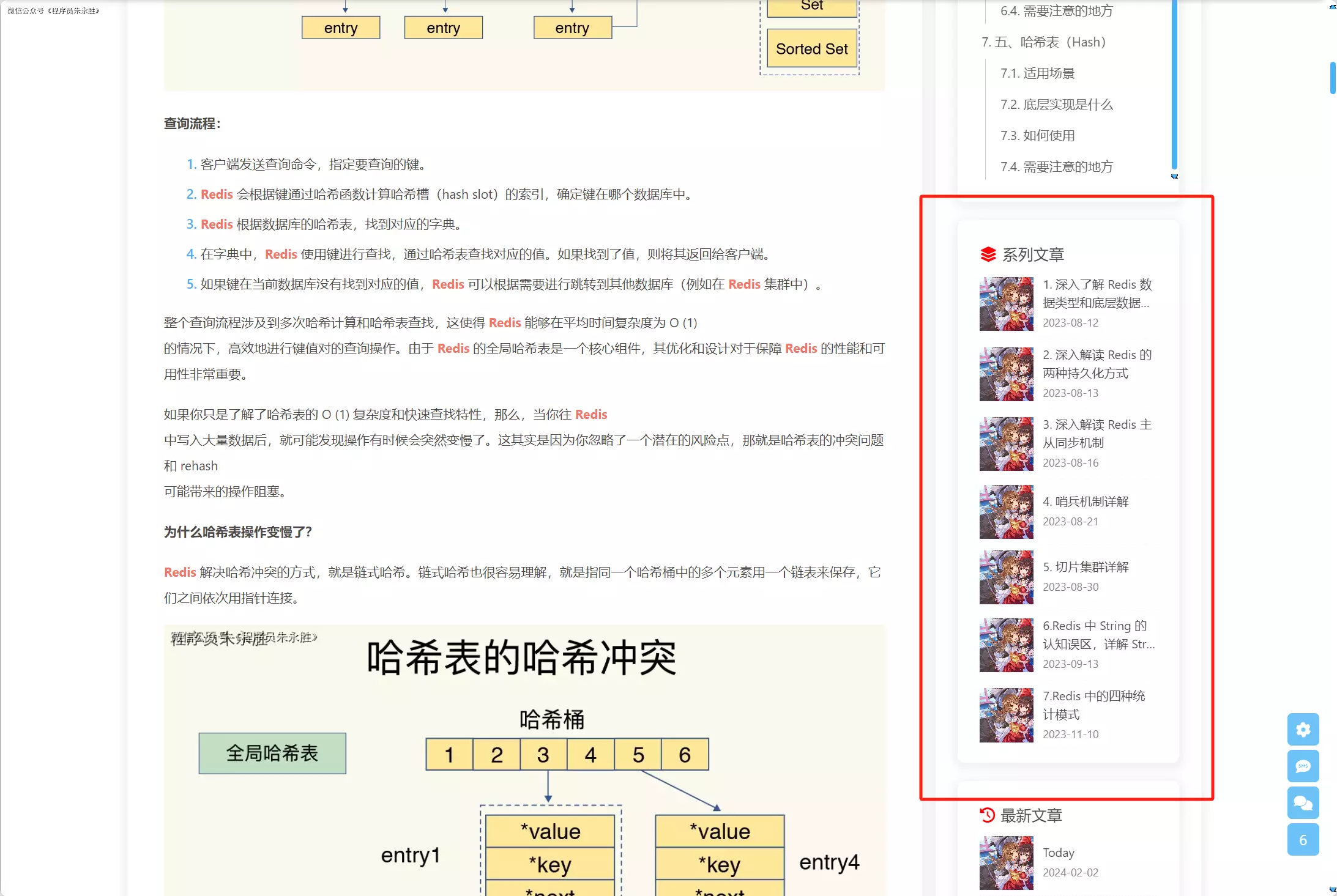Open the gear settings floating button
1337x896 pixels.
pos(1303,729)
